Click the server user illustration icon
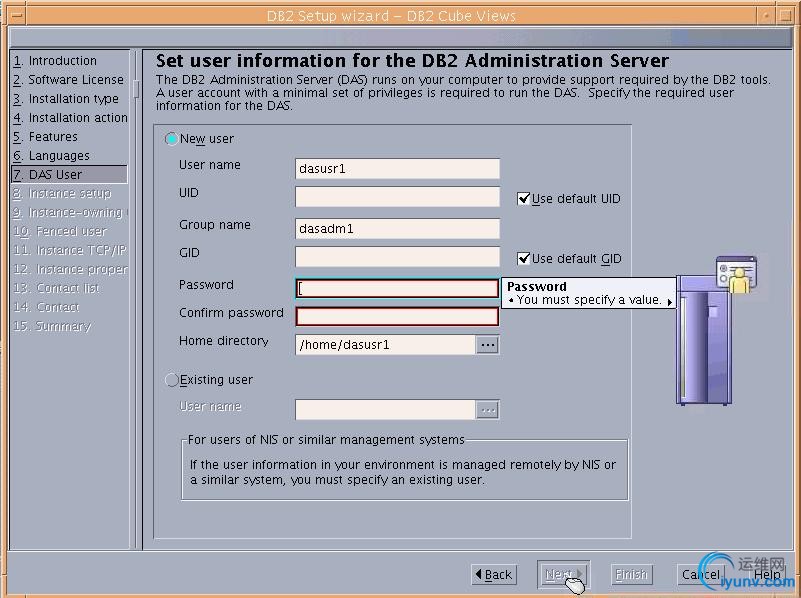Viewport: 801px width, 598px height. pyautogui.click(x=717, y=331)
